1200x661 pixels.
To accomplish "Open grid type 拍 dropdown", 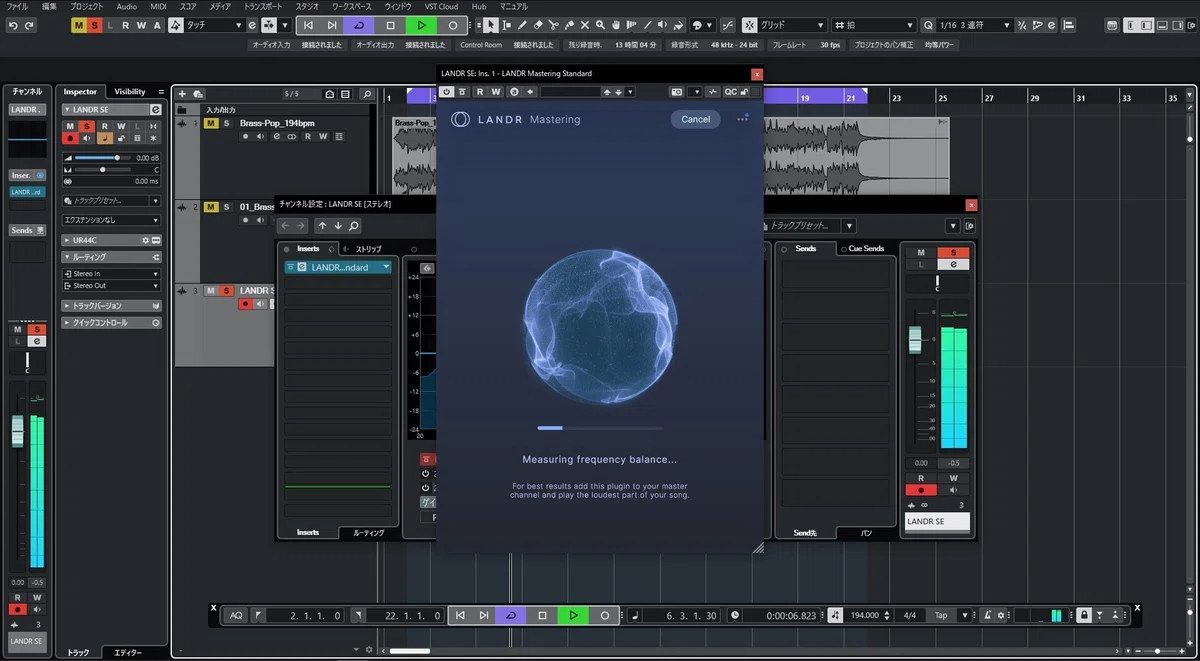I will 875,25.
